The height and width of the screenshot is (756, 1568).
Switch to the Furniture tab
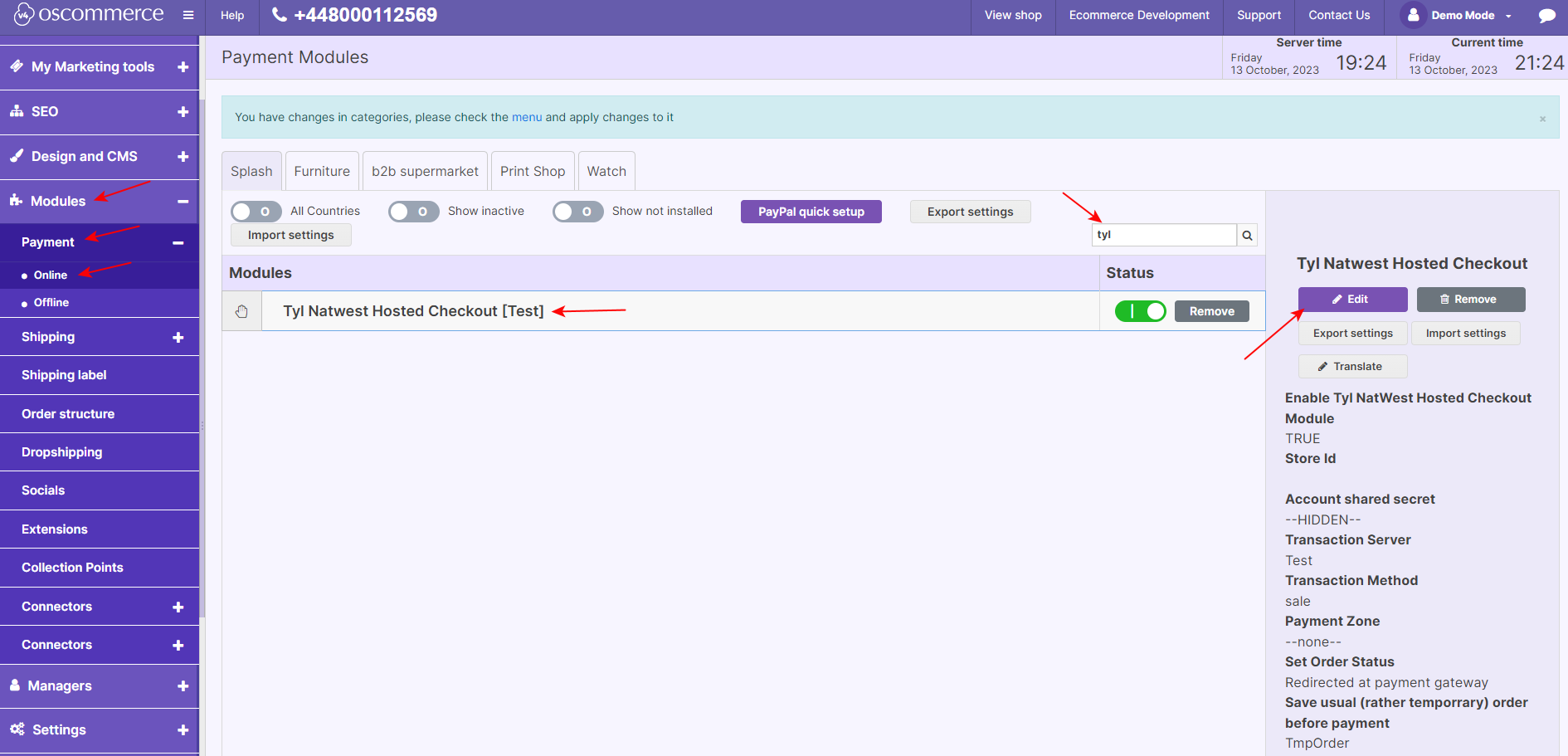click(x=322, y=171)
